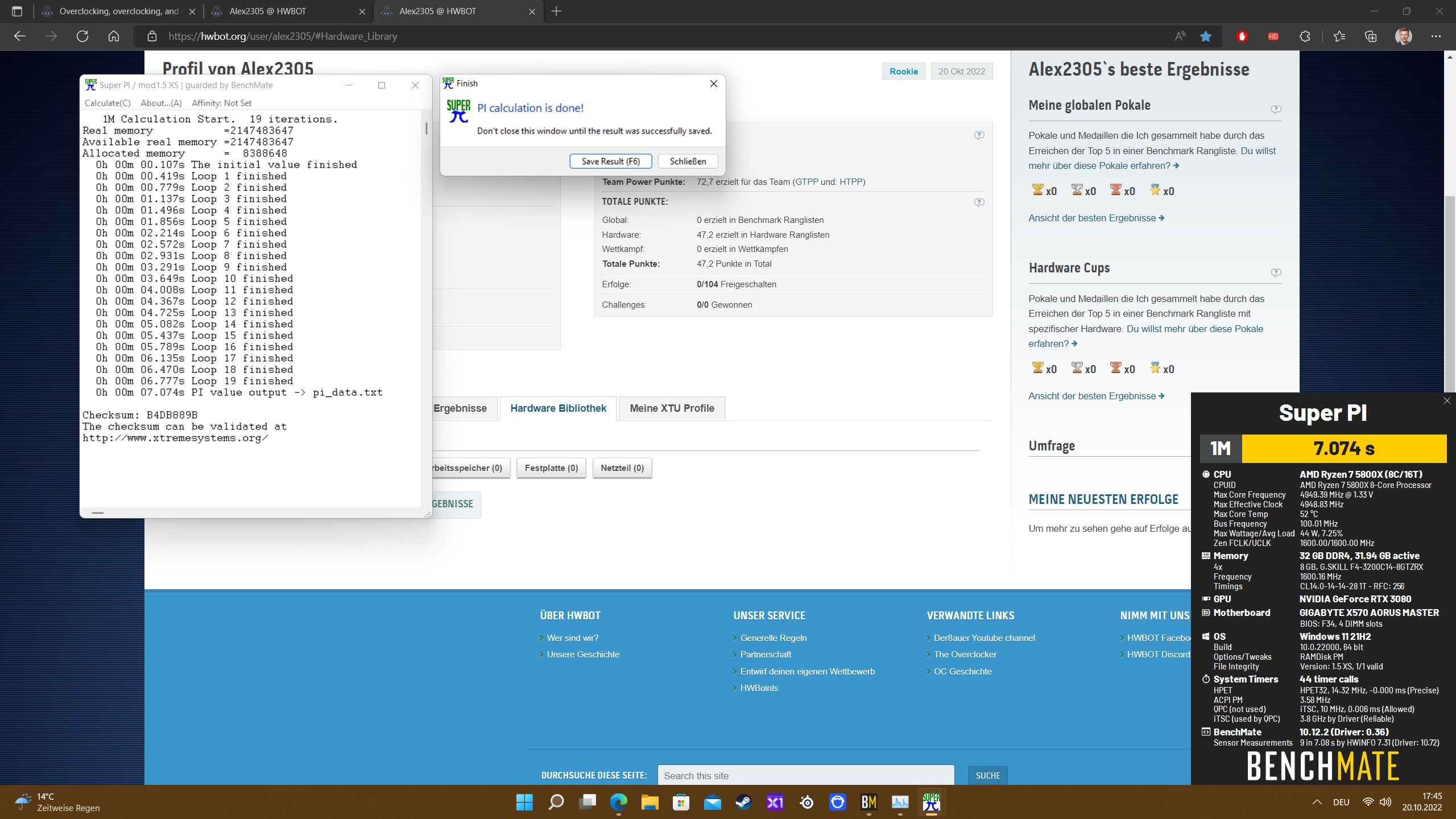Click the Search this site field
This screenshot has width=1456, height=819.
[x=805, y=776]
